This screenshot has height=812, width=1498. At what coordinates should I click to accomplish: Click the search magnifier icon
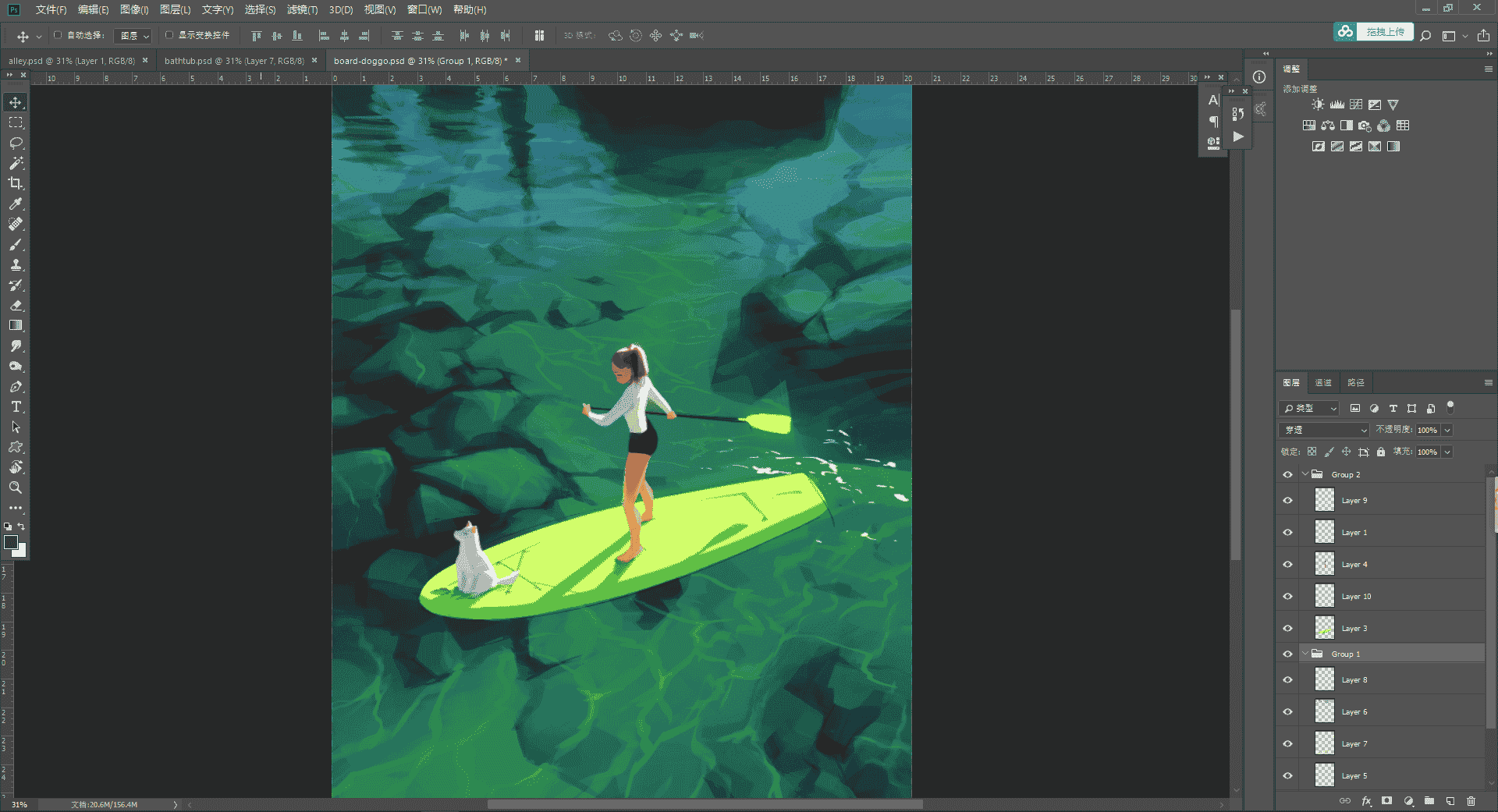(x=1425, y=35)
